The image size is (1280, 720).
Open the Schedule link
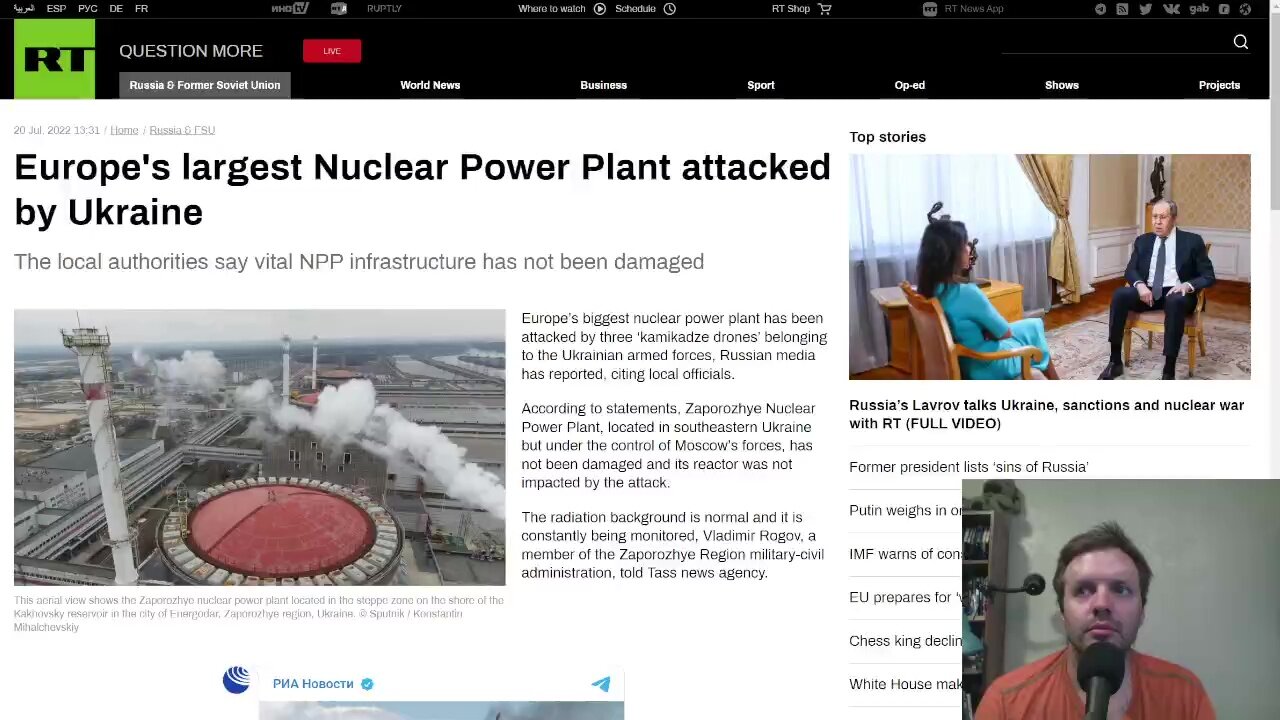636,9
